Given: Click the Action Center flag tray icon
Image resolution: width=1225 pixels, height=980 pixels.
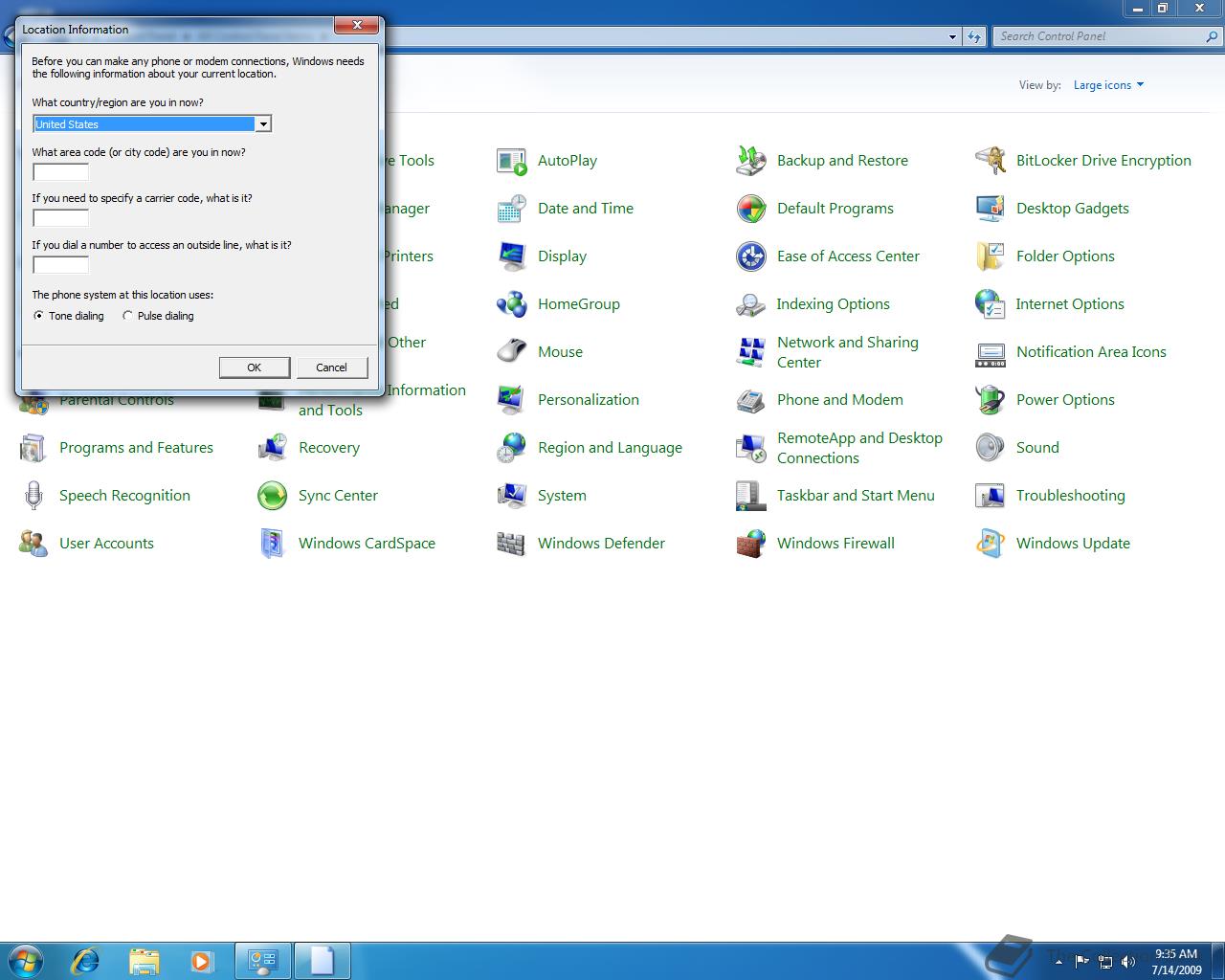Looking at the screenshot, I should click(1082, 961).
